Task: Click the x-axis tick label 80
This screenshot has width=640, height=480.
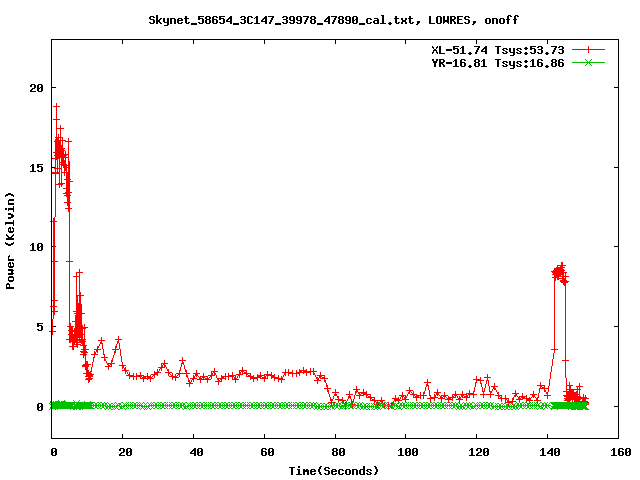Action: [338, 452]
